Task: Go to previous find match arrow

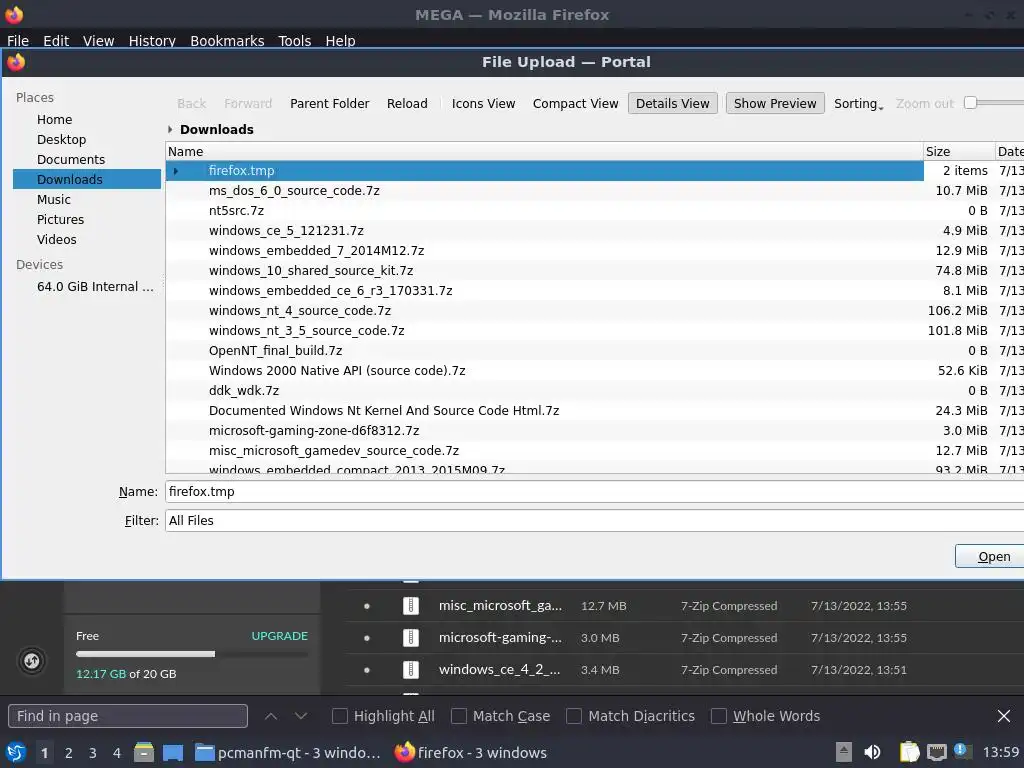Action: tap(271, 716)
